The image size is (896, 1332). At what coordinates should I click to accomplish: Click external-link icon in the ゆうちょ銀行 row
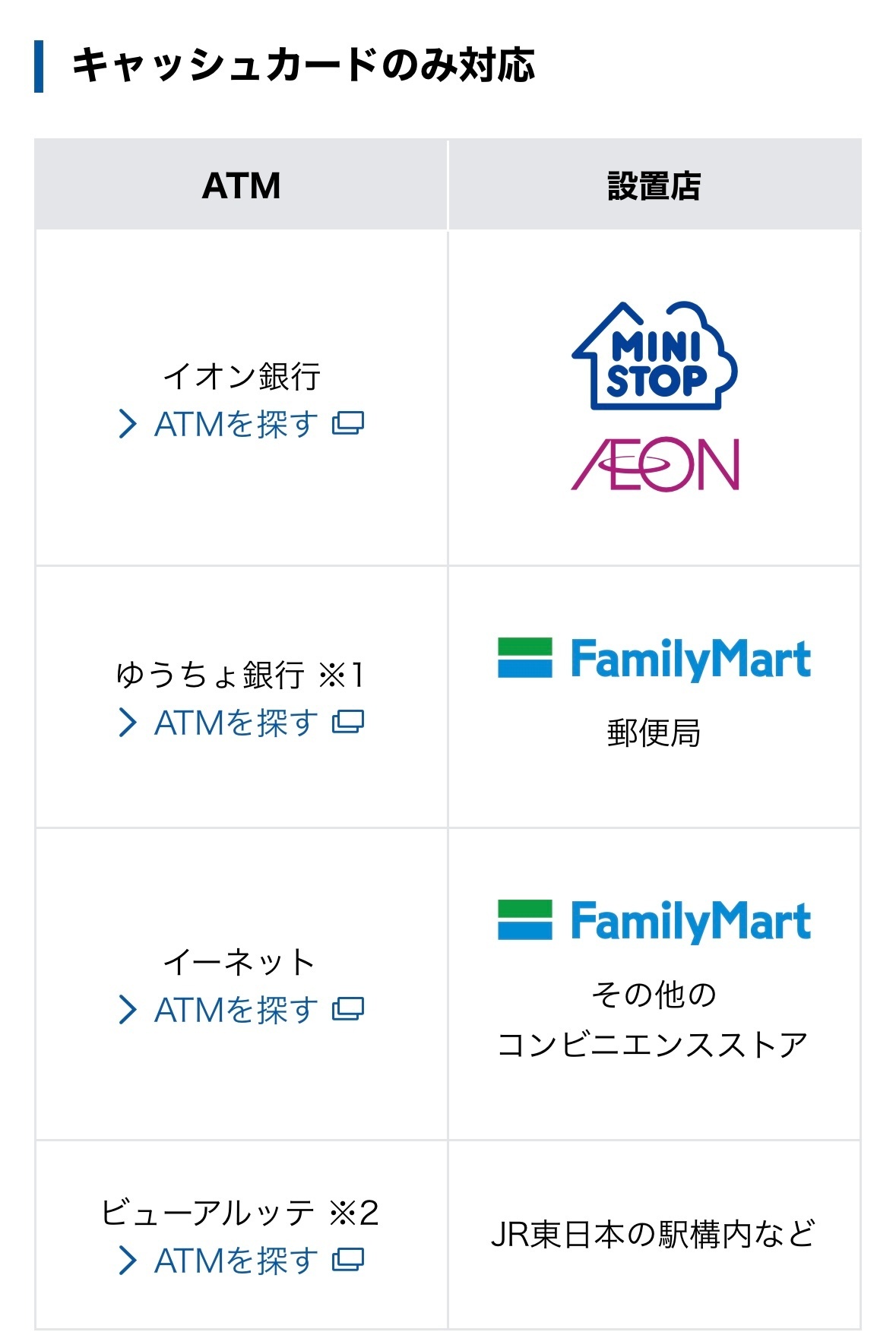(348, 722)
